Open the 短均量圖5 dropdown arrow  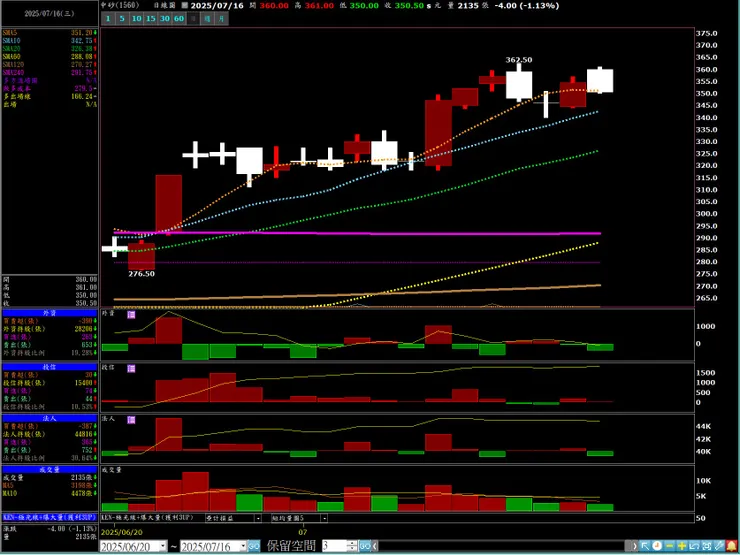pos(324,518)
